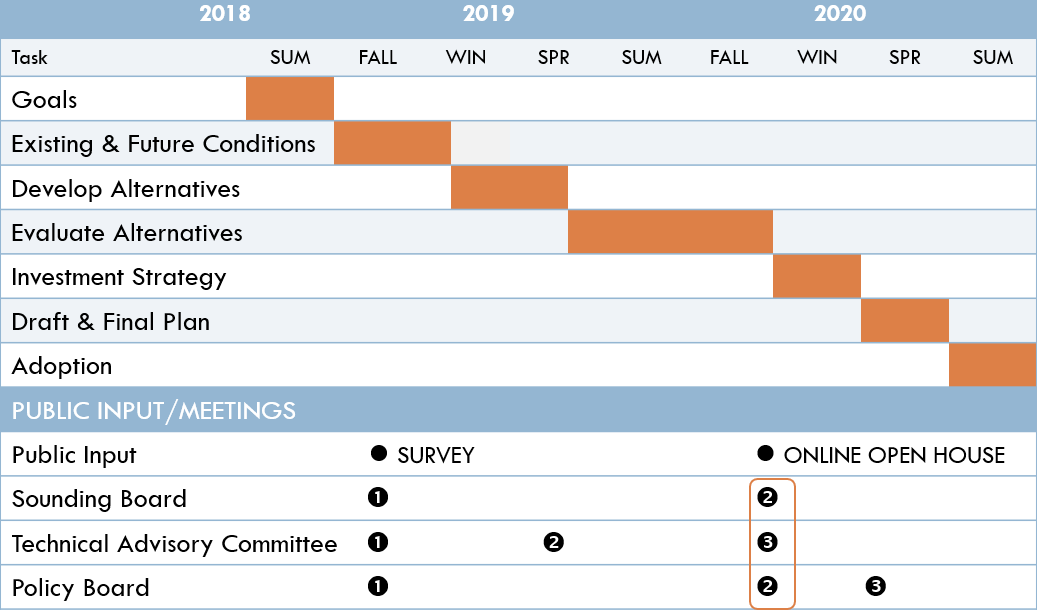This screenshot has height=610, width=1037.
Task: Click Sounding Board meeting 1 marker
Action: 378,497
